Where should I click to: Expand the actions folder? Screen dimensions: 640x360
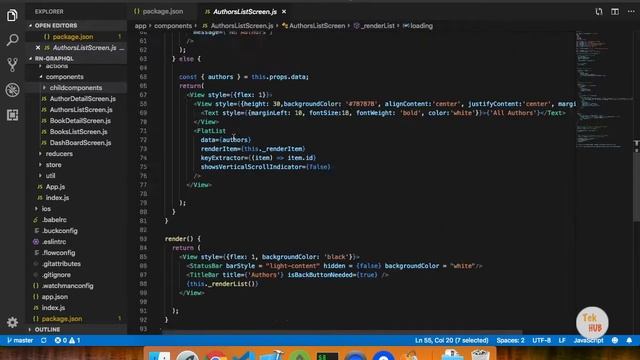[x=57, y=67]
